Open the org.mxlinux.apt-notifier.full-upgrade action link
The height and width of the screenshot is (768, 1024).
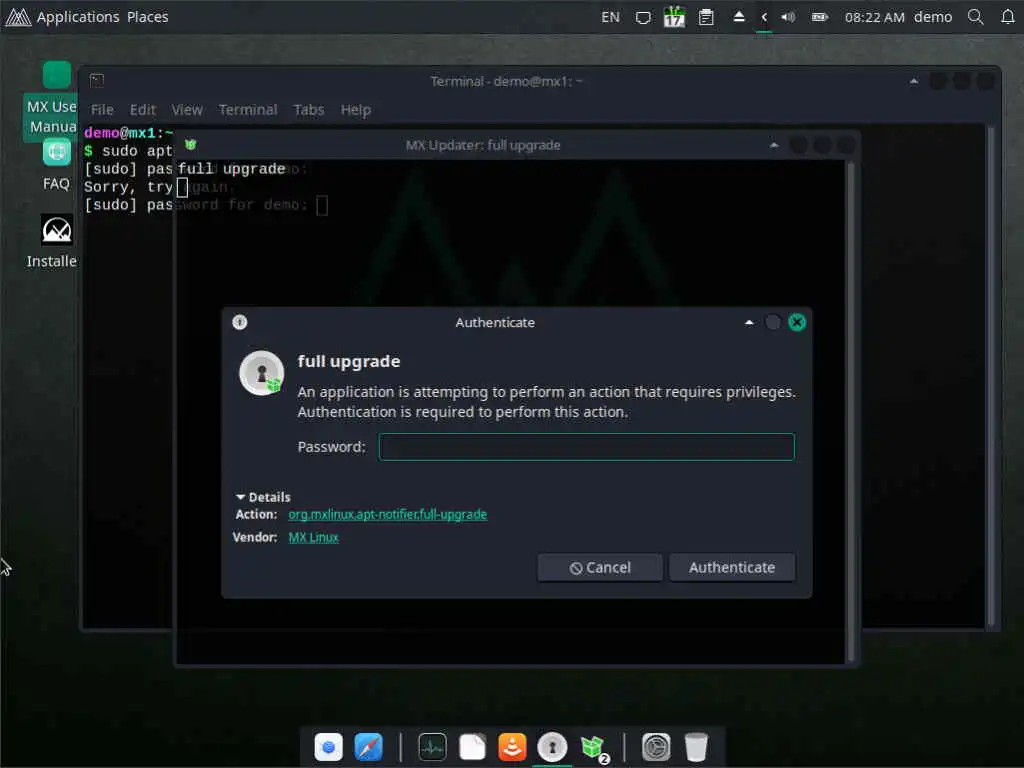click(x=388, y=514)
